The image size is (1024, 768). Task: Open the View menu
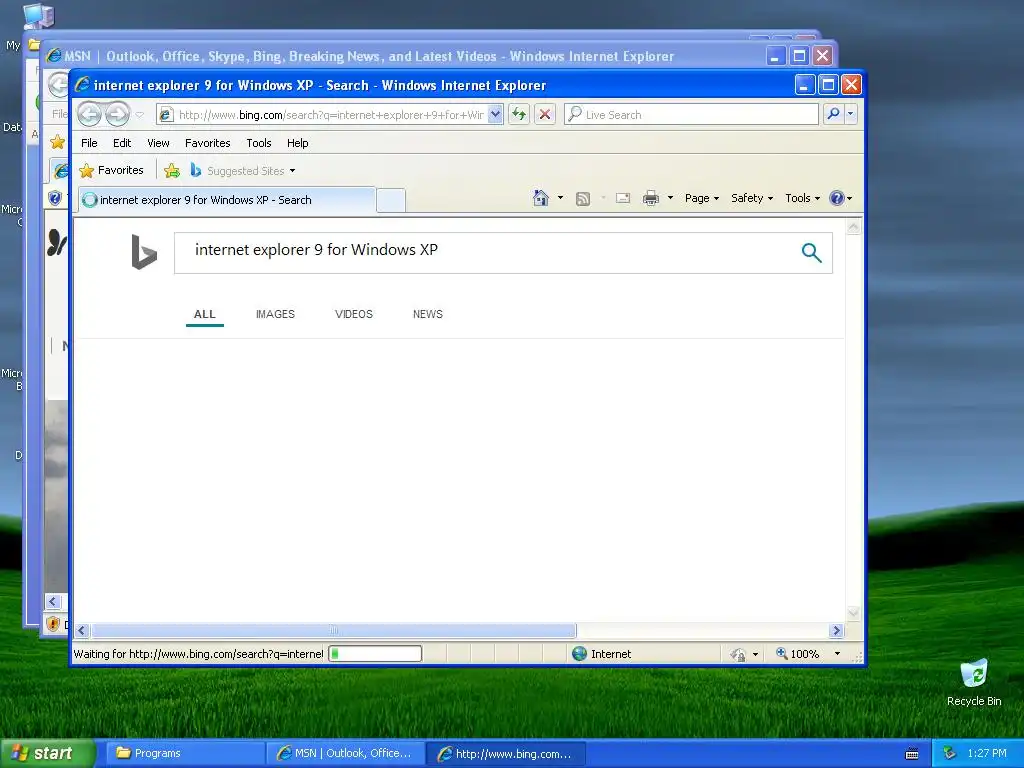(x=158, y=143)
